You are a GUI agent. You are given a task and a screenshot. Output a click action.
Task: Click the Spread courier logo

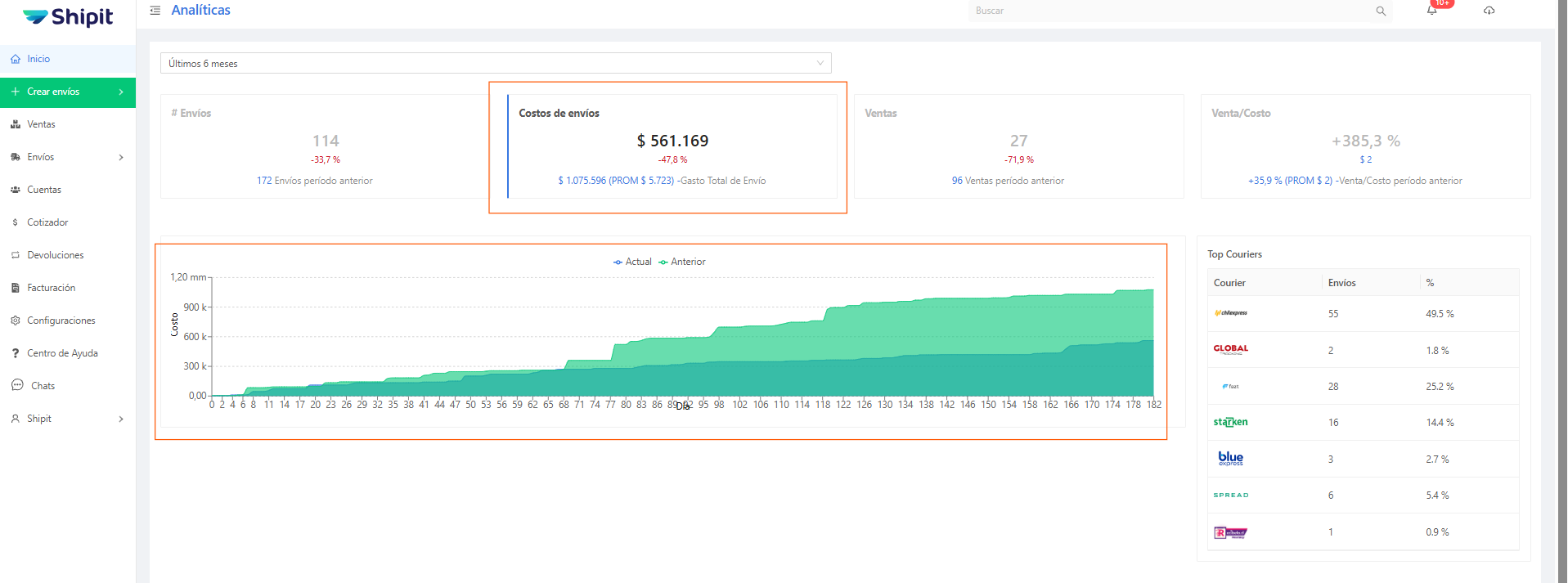(1231, 495)
